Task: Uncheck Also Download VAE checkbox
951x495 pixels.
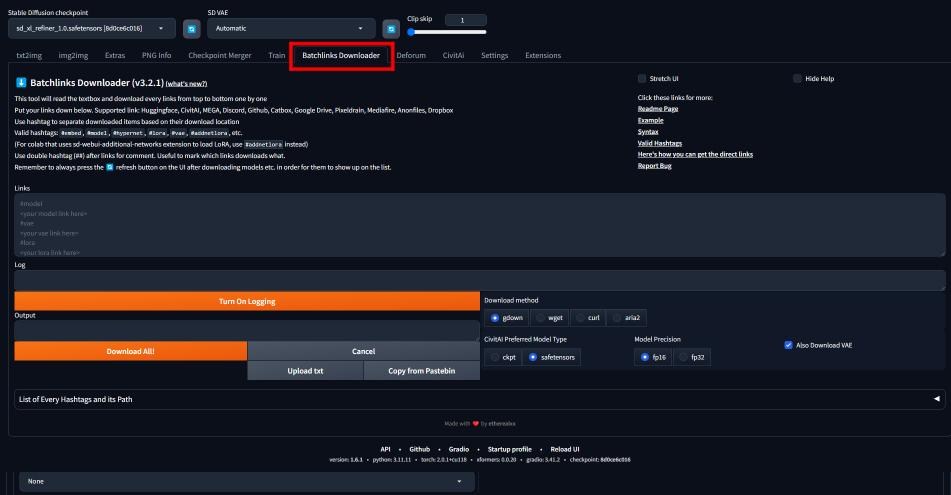Action: coord(789,345)
